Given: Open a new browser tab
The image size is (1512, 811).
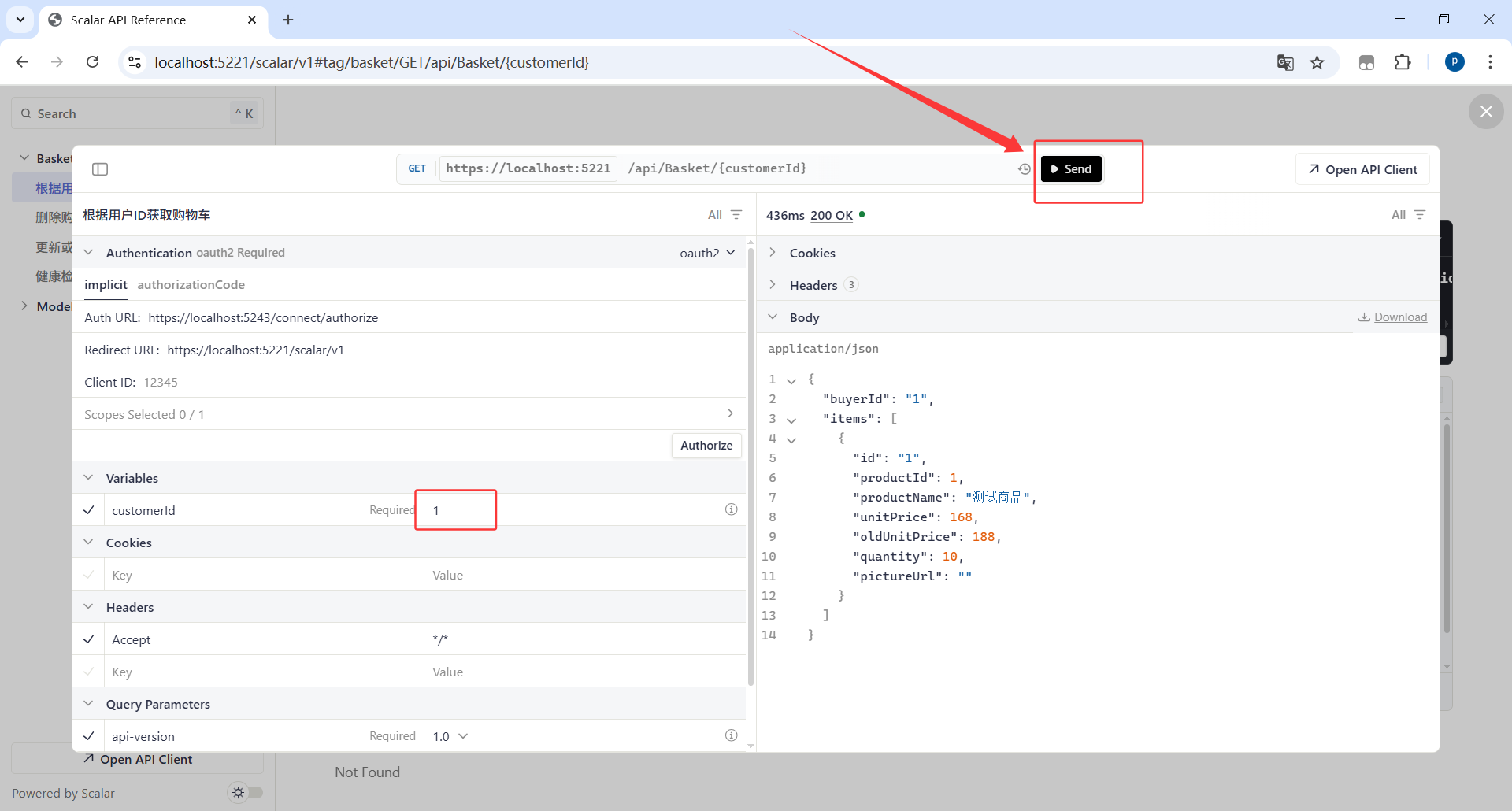Looking at the screenshot, I should pyautogui.click(x=288, y=20).
